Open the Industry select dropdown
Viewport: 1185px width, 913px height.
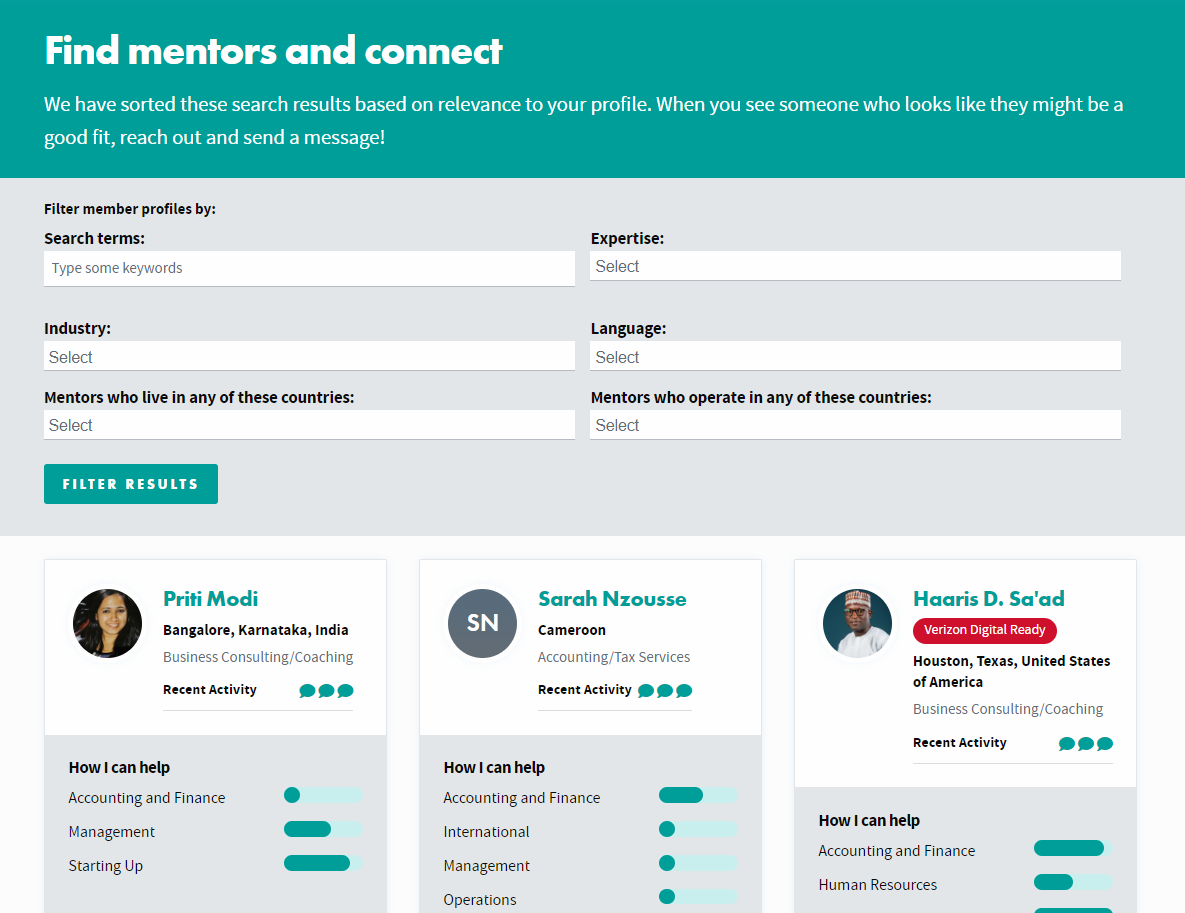[309, 356]
